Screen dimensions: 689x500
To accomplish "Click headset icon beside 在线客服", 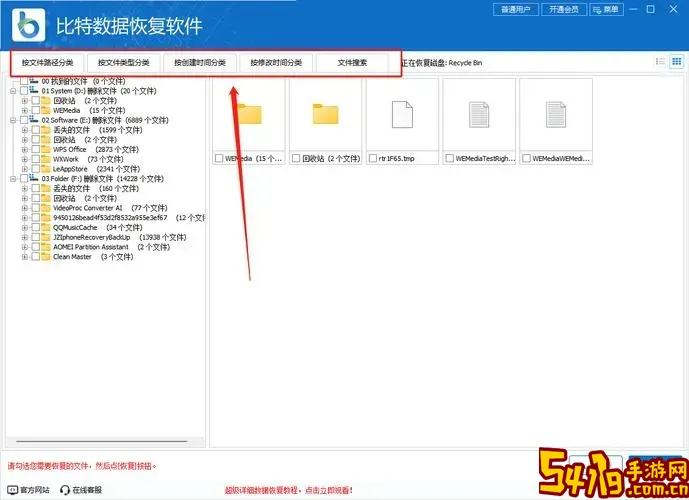I will [65, 489].
